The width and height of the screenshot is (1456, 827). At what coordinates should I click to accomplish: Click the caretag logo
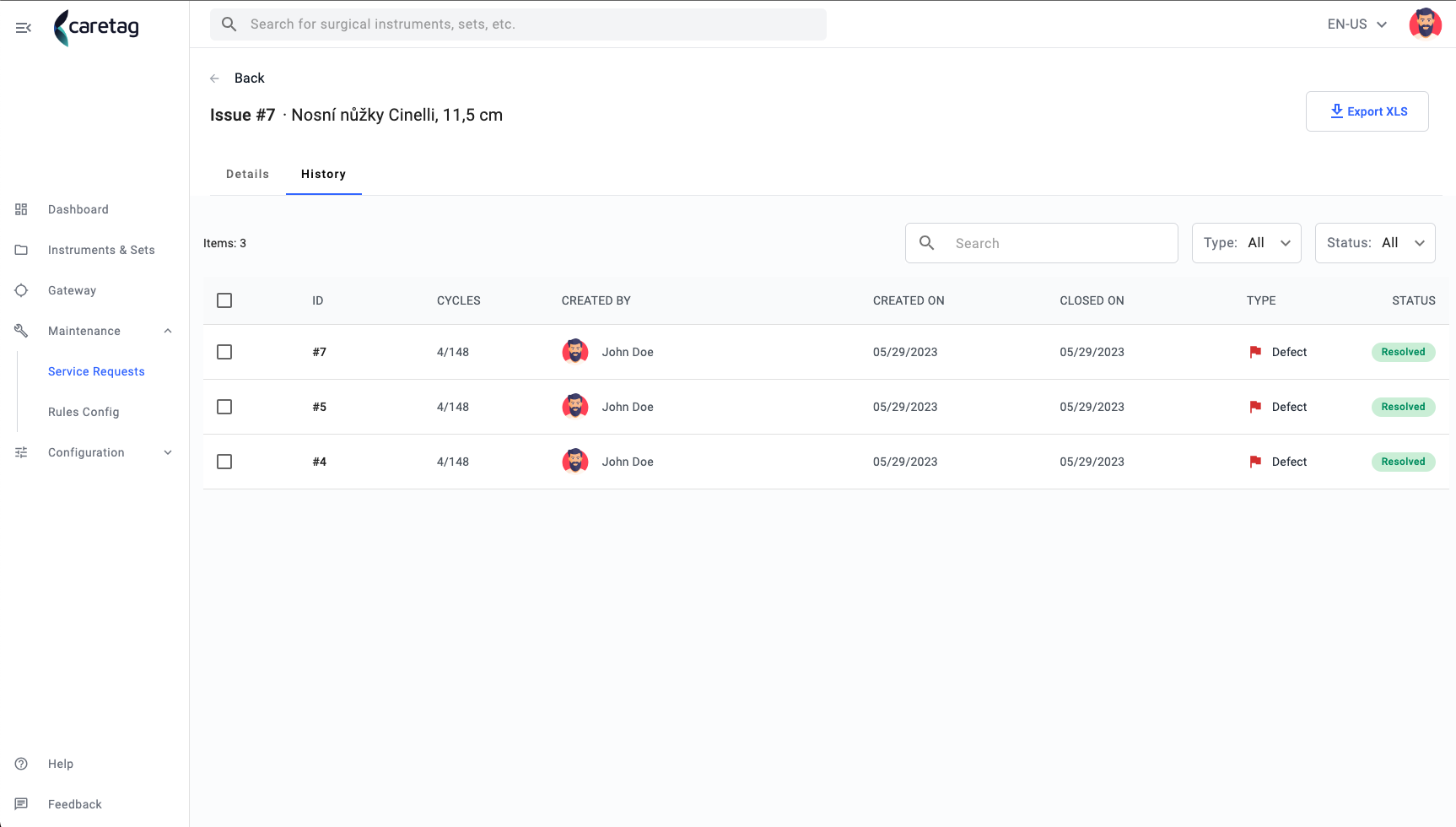pos(96,28)
